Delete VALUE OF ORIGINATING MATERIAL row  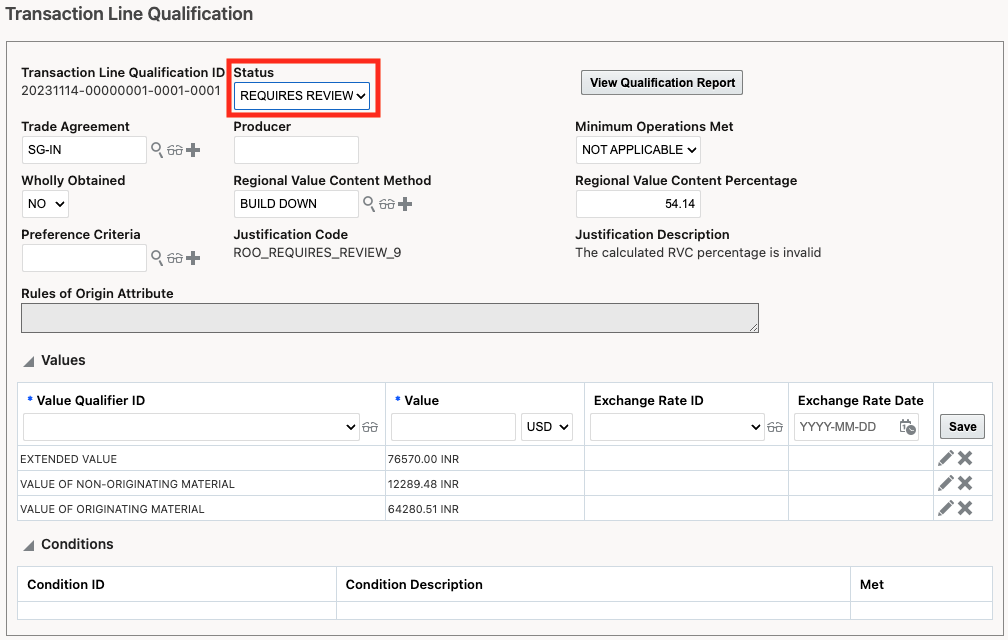pos(965,508)
